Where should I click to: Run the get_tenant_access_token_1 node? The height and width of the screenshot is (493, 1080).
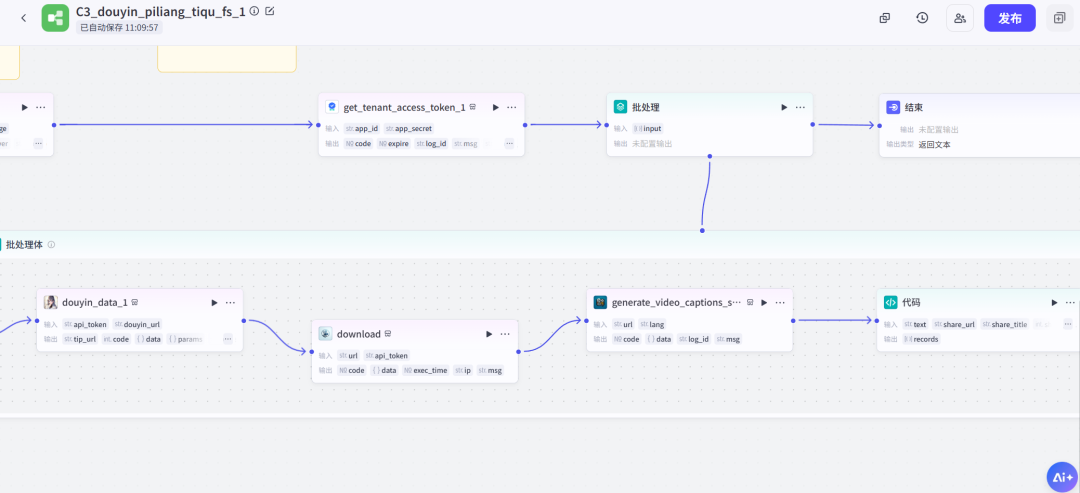[495, 107]
